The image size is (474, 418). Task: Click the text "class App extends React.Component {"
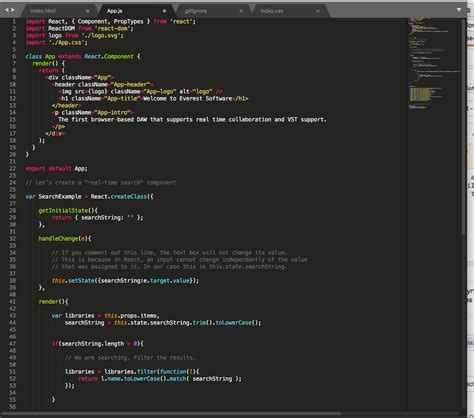[x=83, y=56]
